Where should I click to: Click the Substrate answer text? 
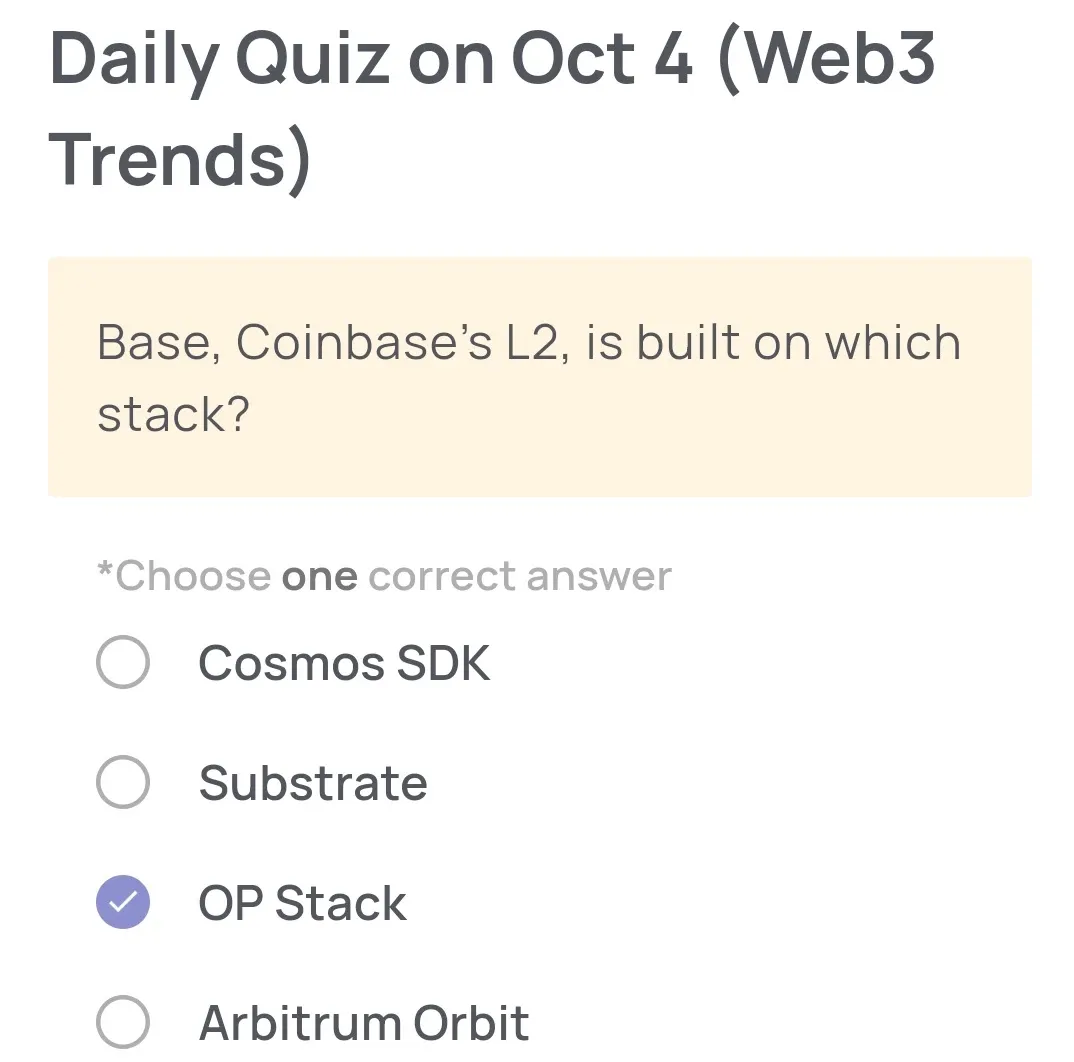312,783
